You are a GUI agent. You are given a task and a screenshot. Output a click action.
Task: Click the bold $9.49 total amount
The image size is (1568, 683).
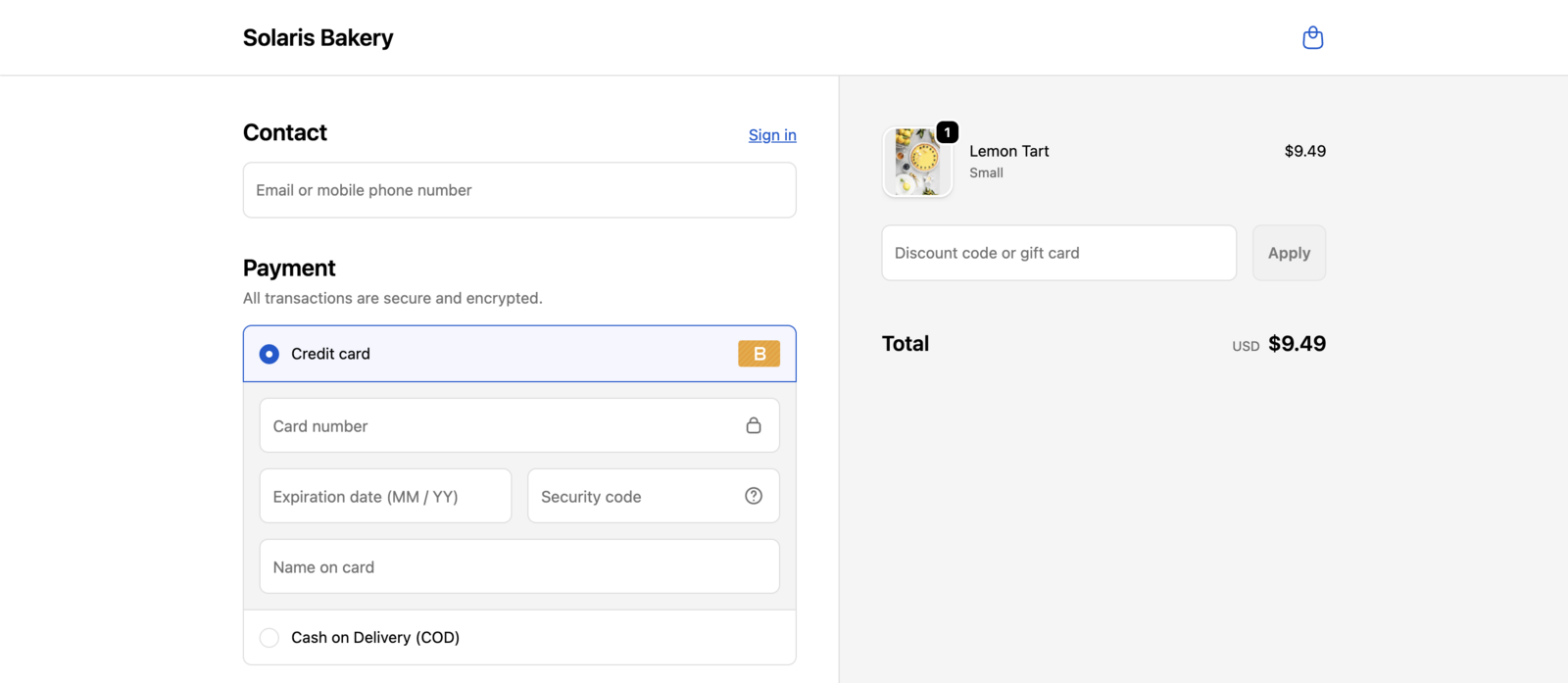coord(1298,344)
